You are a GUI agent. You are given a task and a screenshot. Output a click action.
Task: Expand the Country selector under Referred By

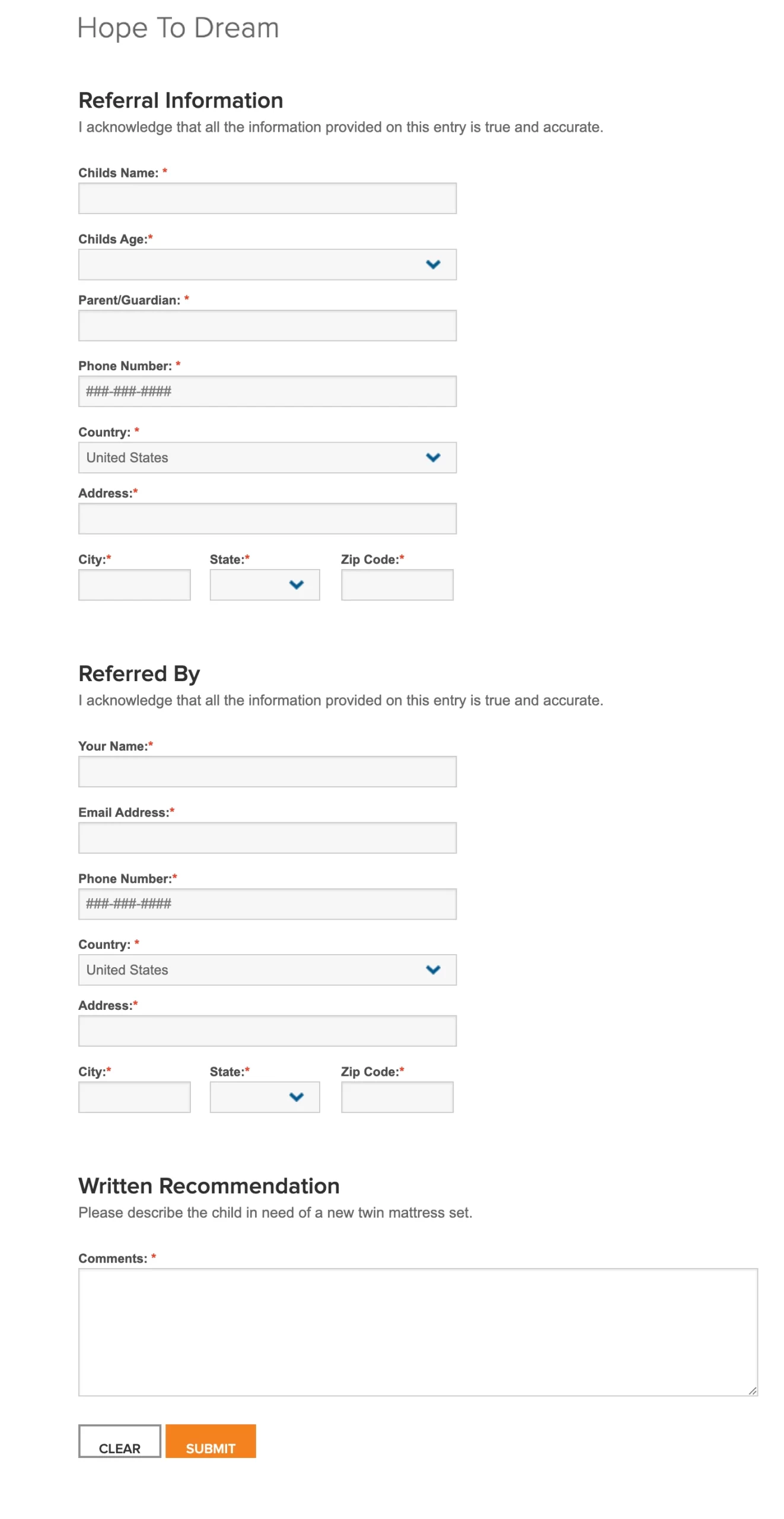[x=267, y=970]
